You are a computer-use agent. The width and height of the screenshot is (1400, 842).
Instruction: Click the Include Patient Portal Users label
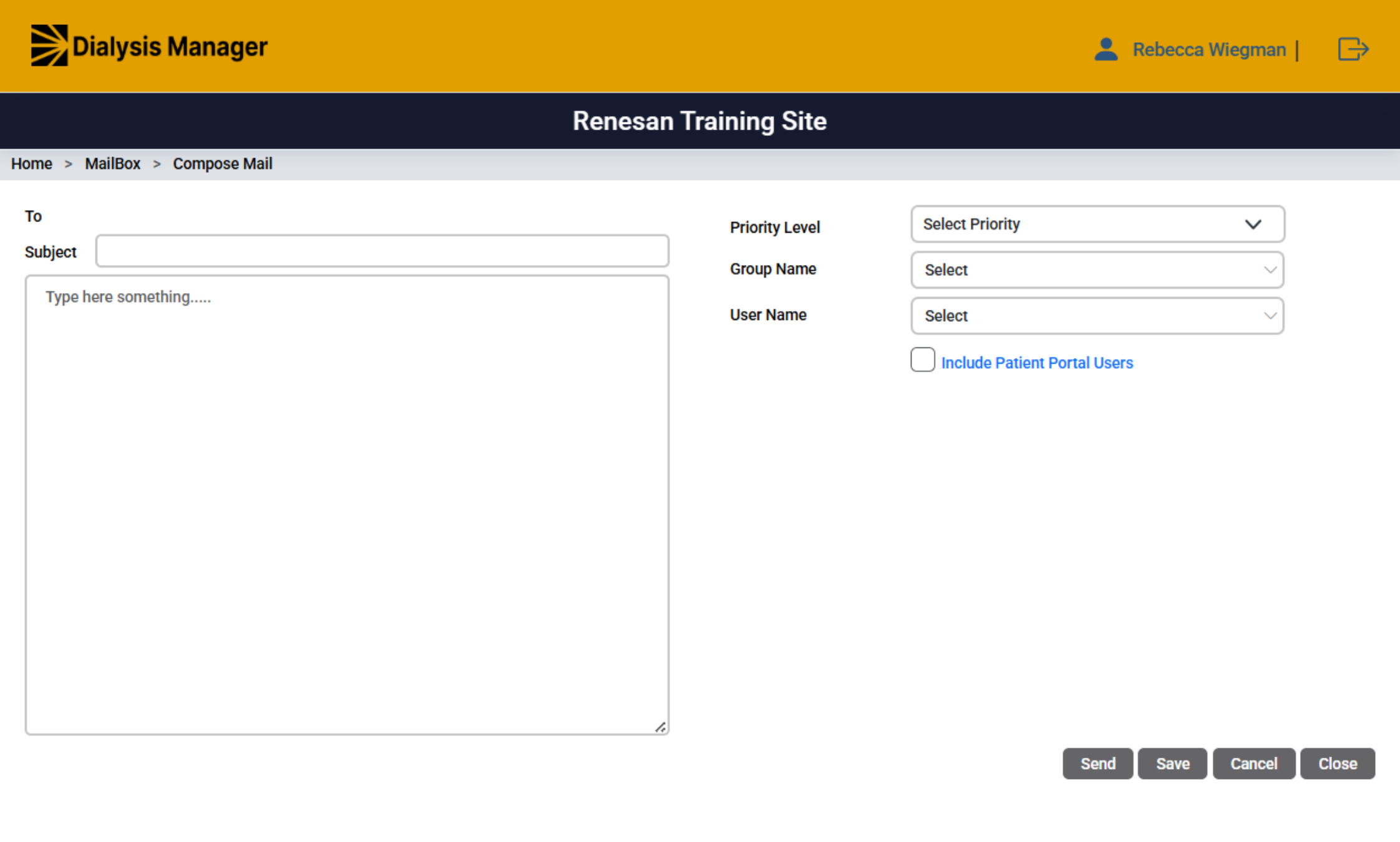pos(1037,363)
